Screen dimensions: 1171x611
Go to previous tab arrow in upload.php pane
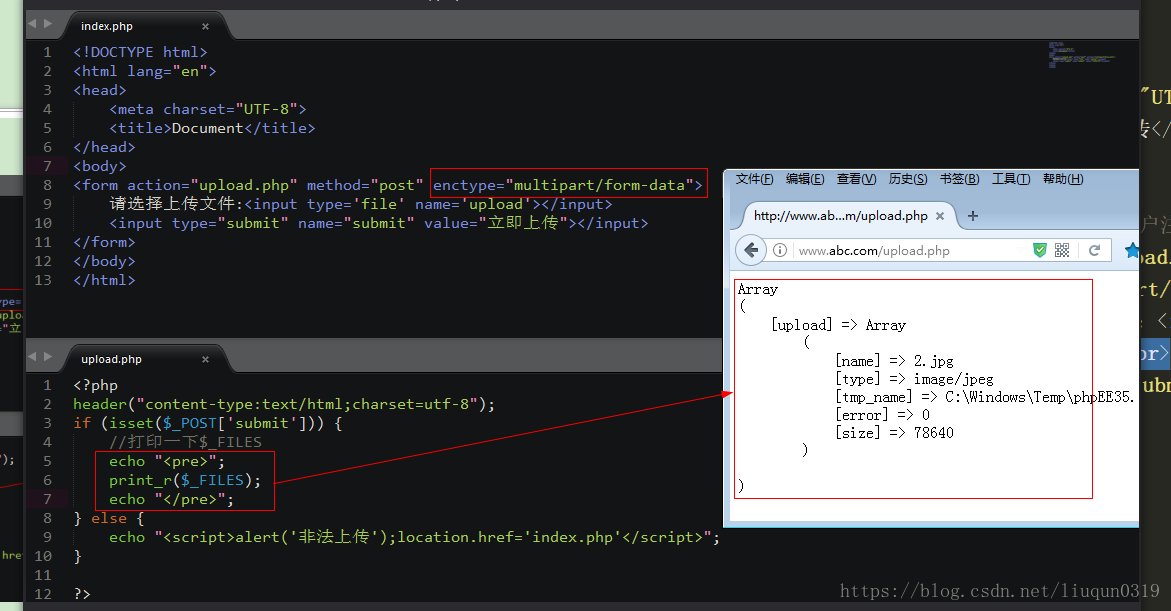point(32,356)
